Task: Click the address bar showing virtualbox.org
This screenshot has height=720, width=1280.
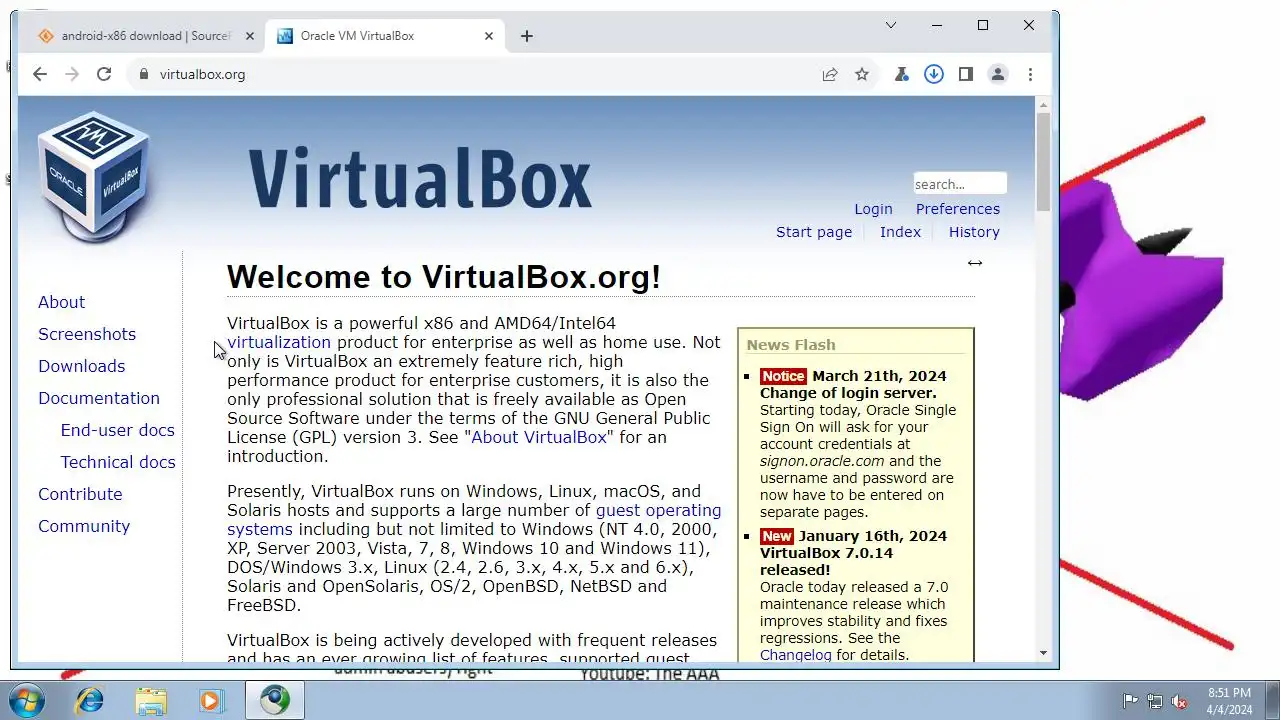Action: (480, 74)
